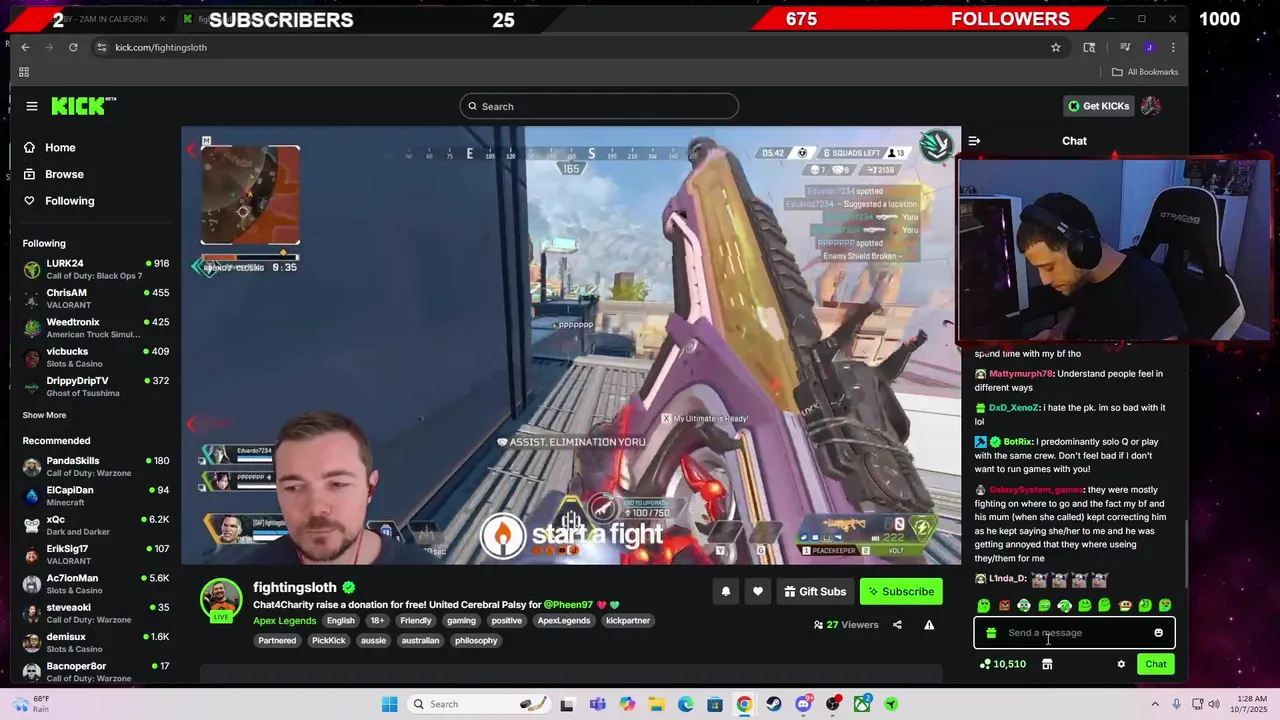The image size is (1280, 720).
Task: Open PandaSkills recommended channel
Action: pos(96,467)
